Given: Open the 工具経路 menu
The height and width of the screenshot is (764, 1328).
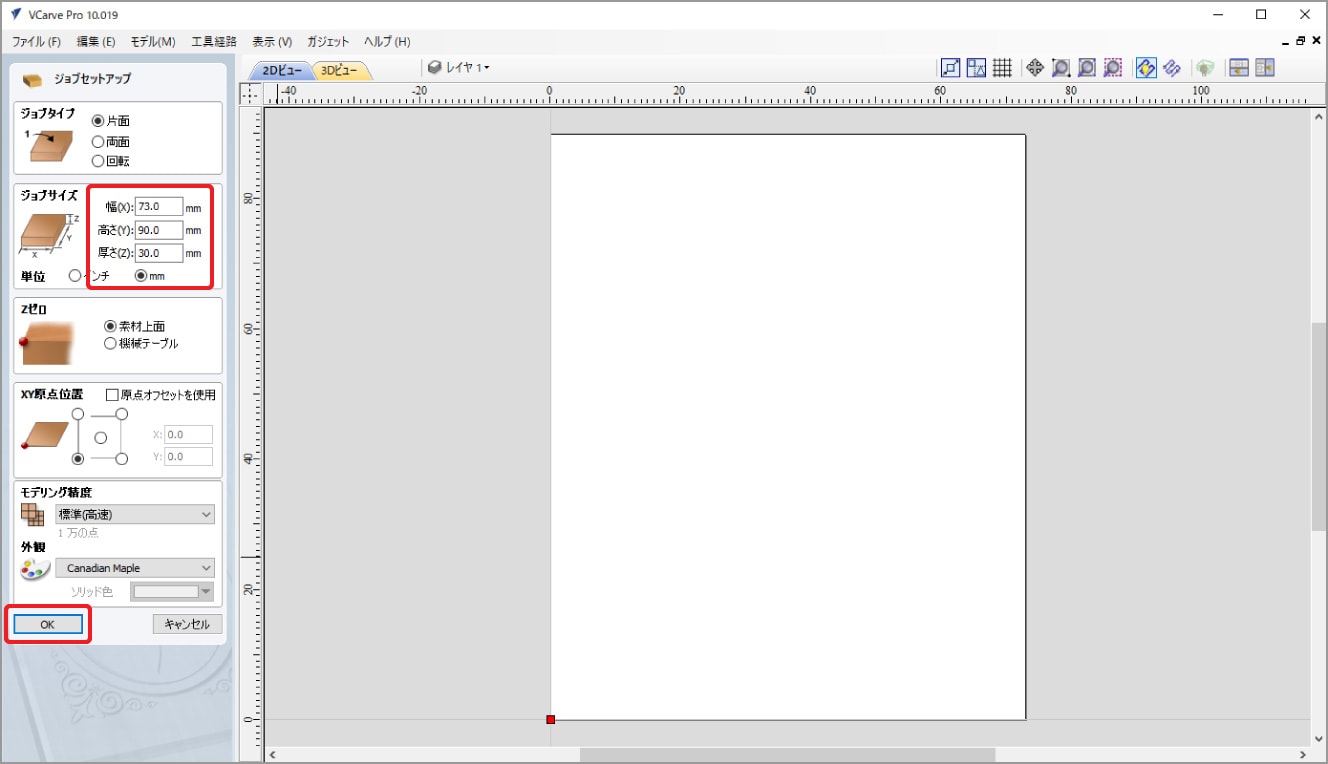Looking at the screenshot, I should pyautogui.click(x=213, y=41).
